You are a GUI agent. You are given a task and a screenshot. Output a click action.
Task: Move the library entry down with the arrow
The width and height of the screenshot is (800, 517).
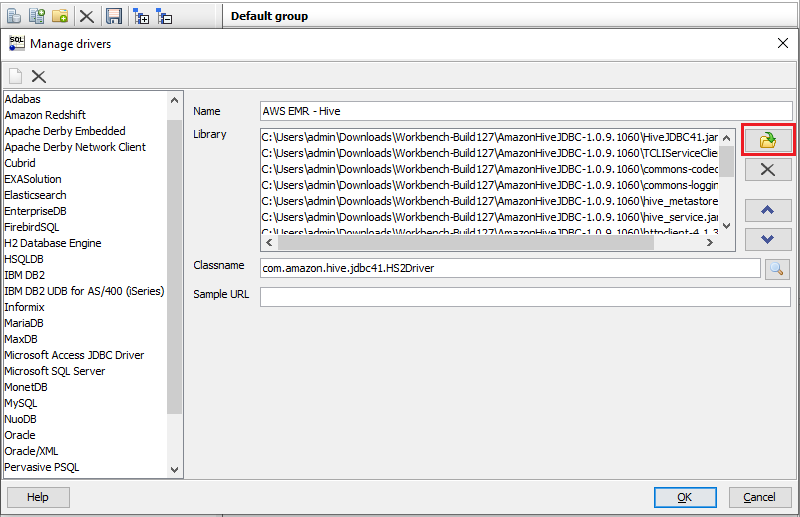coord(768,239)
